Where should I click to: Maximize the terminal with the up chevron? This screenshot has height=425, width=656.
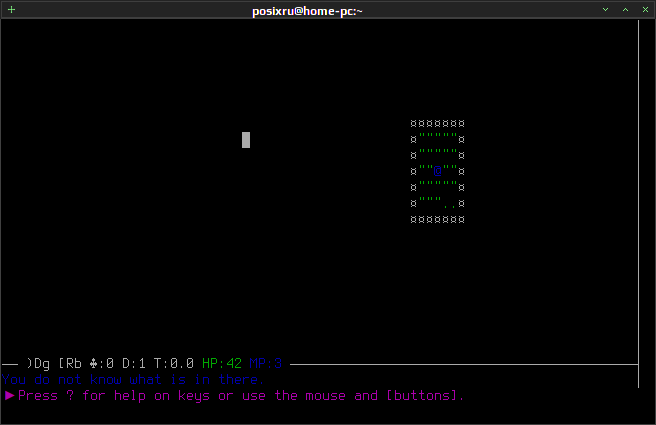[625, 10]
